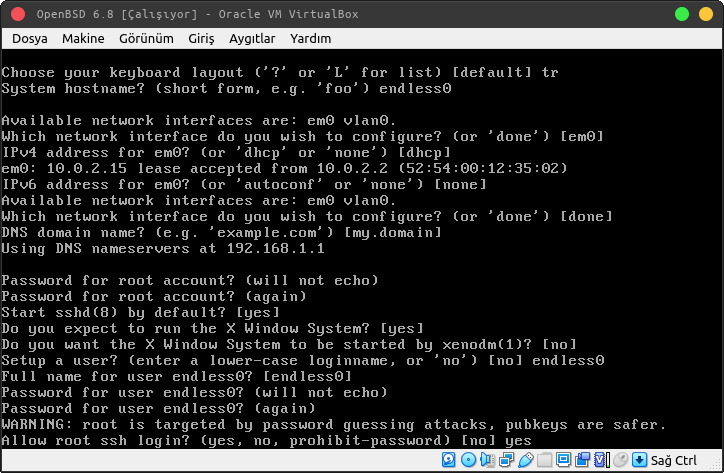Viewport: 724px width, 473px height.
Task: Click the 'Password for user endless0? (again)' line
Action: pos(158,408)
